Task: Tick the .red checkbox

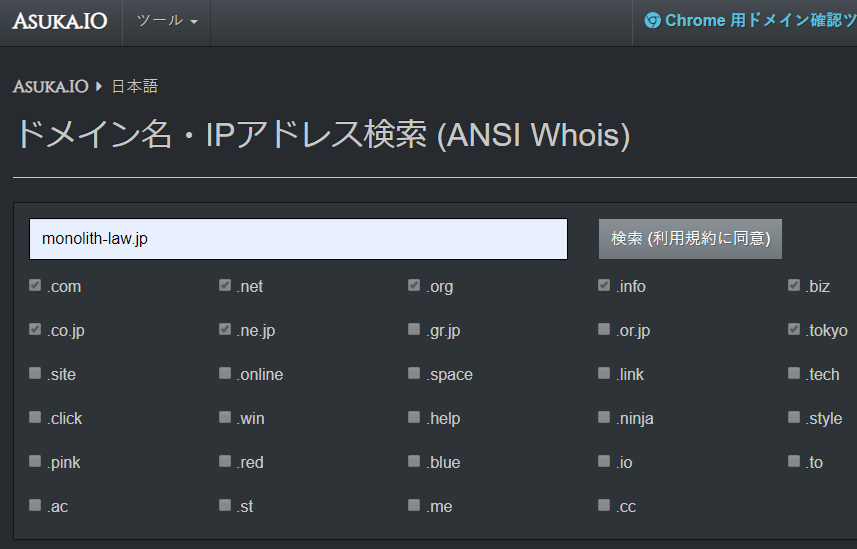Action: [225, 461]
